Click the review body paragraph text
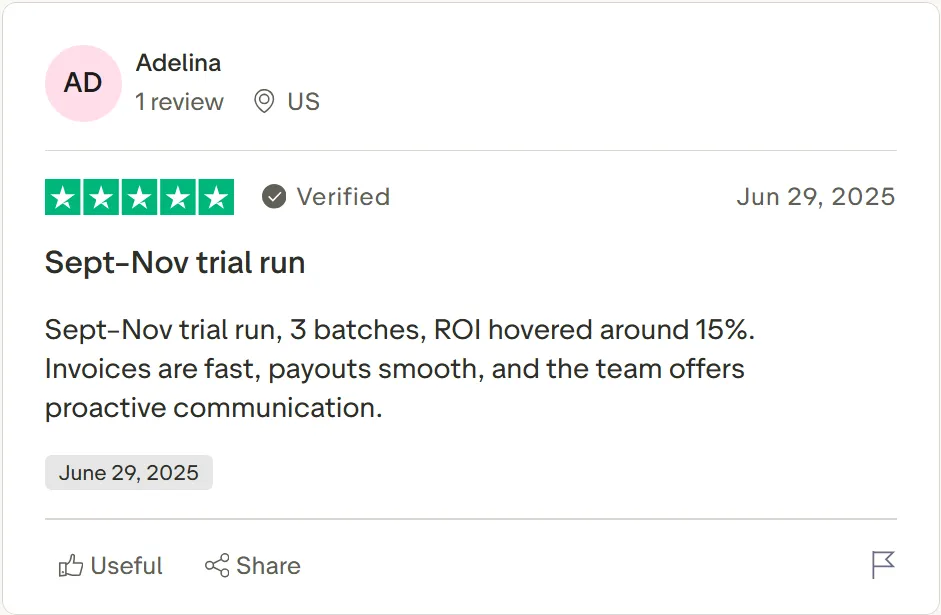The image size is (941, 615). [x=394, y=368]
